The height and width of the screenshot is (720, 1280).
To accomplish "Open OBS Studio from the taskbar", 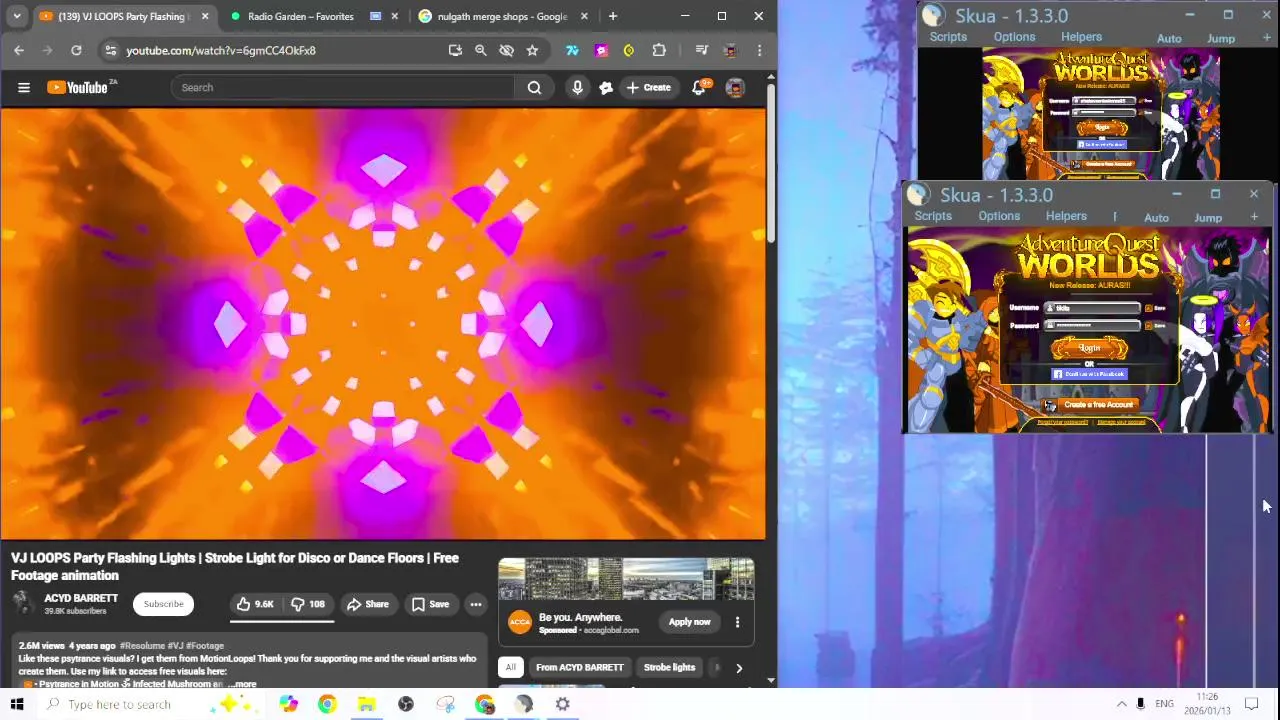I will [406, 704].
